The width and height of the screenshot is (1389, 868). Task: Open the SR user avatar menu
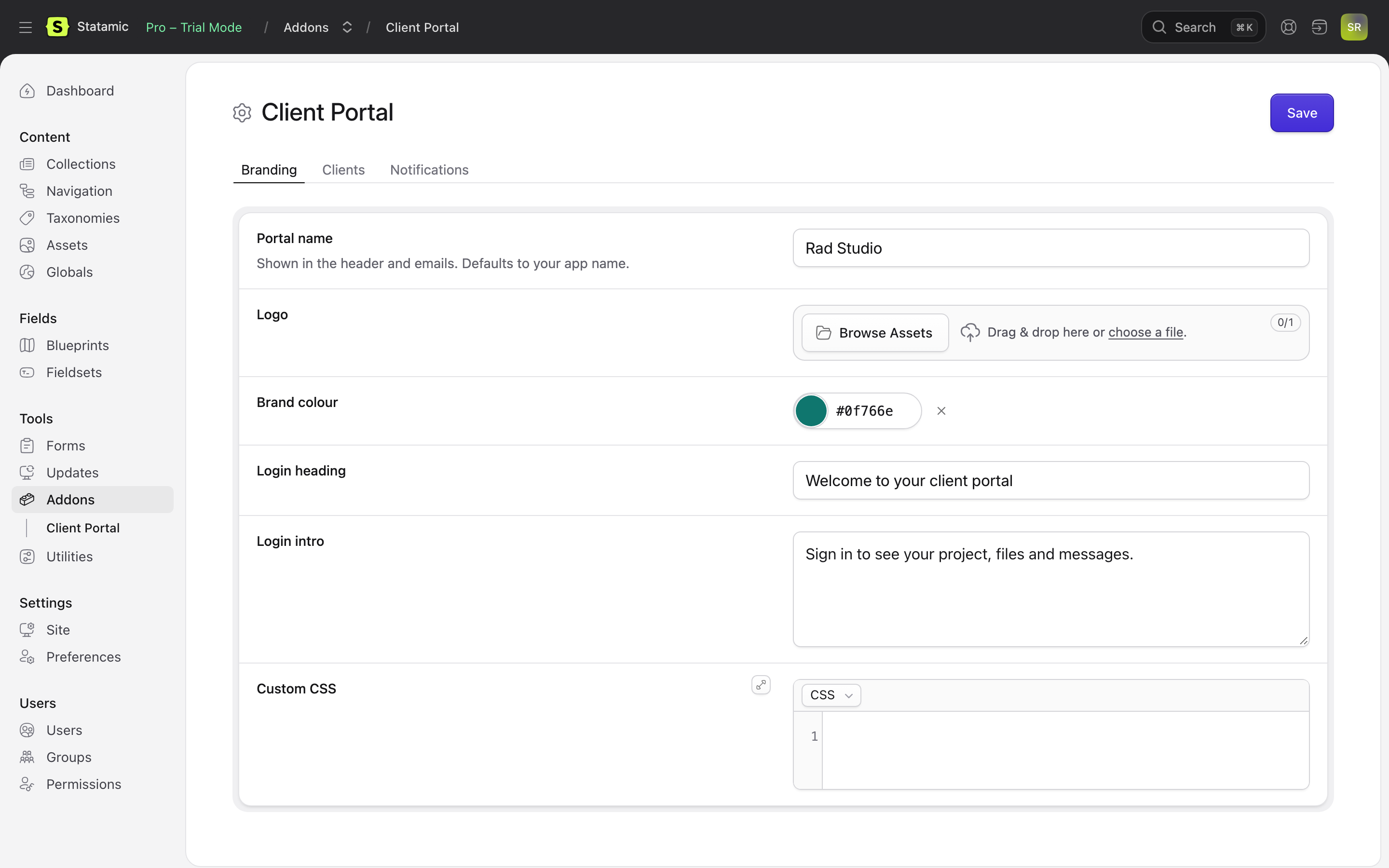[x=1354, y=27]
